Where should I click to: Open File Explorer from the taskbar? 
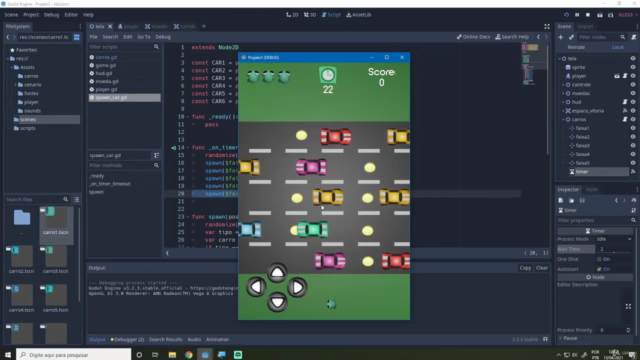pos(172,355)
